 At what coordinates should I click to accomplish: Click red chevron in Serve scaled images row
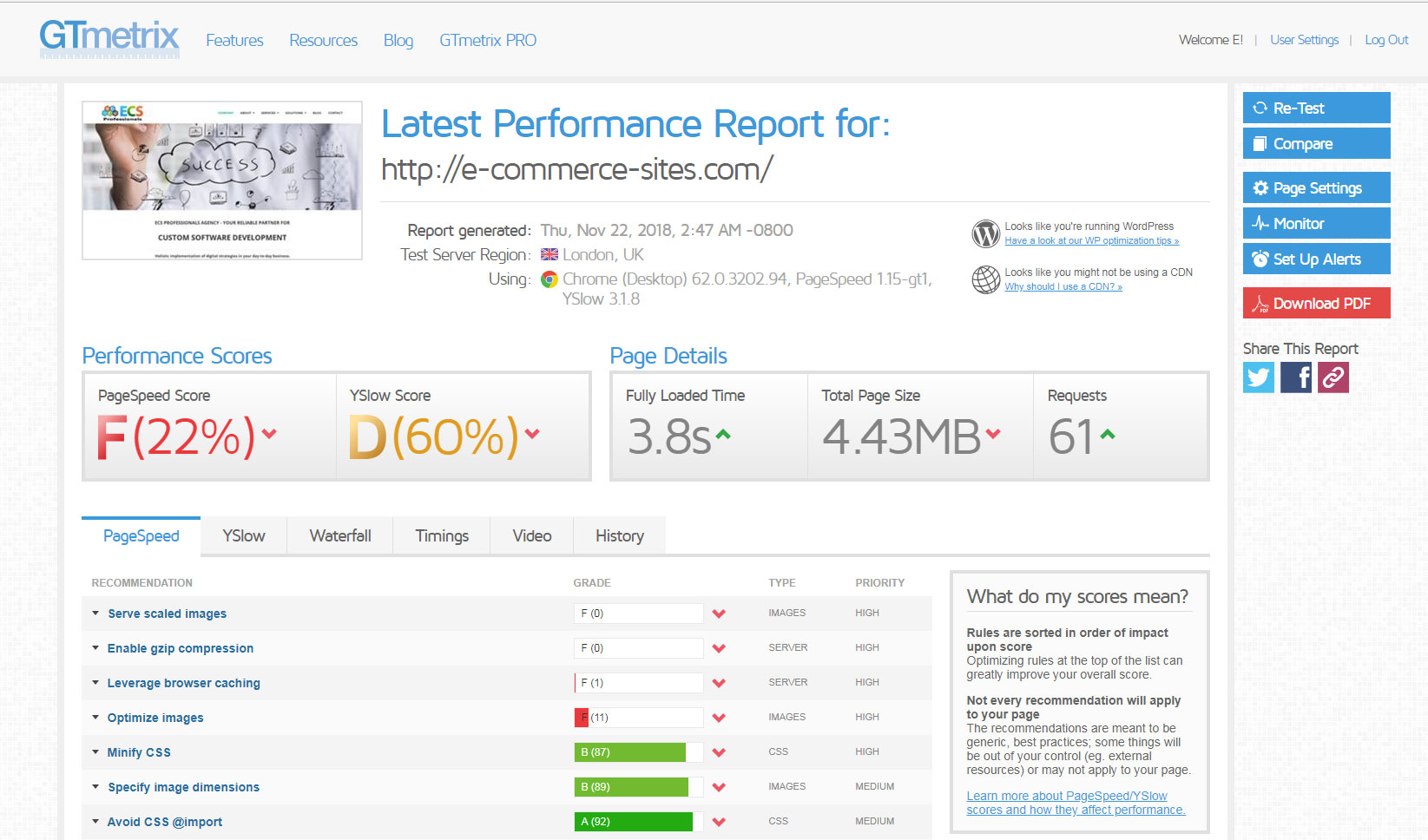coord(719,614)
